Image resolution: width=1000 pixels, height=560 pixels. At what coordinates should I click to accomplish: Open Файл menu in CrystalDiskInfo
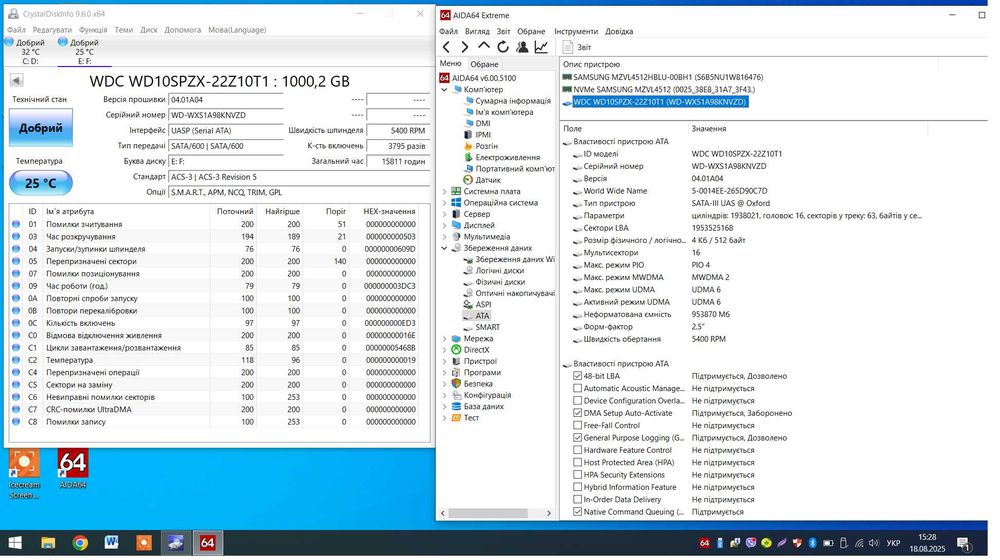(17, 30)
